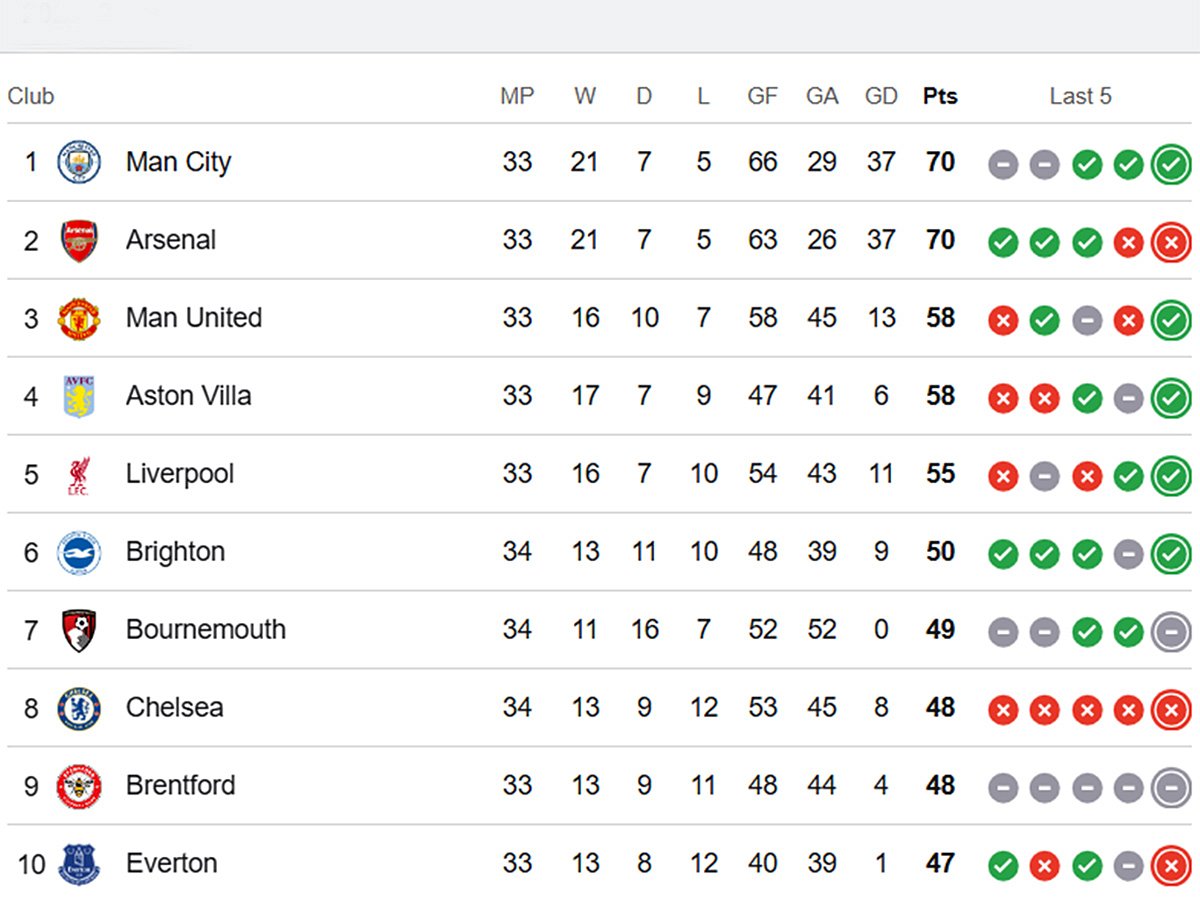The width and height of the screenshot is (1200, 900).
Task: Click the Club column header
Action: tap(30, 96)
